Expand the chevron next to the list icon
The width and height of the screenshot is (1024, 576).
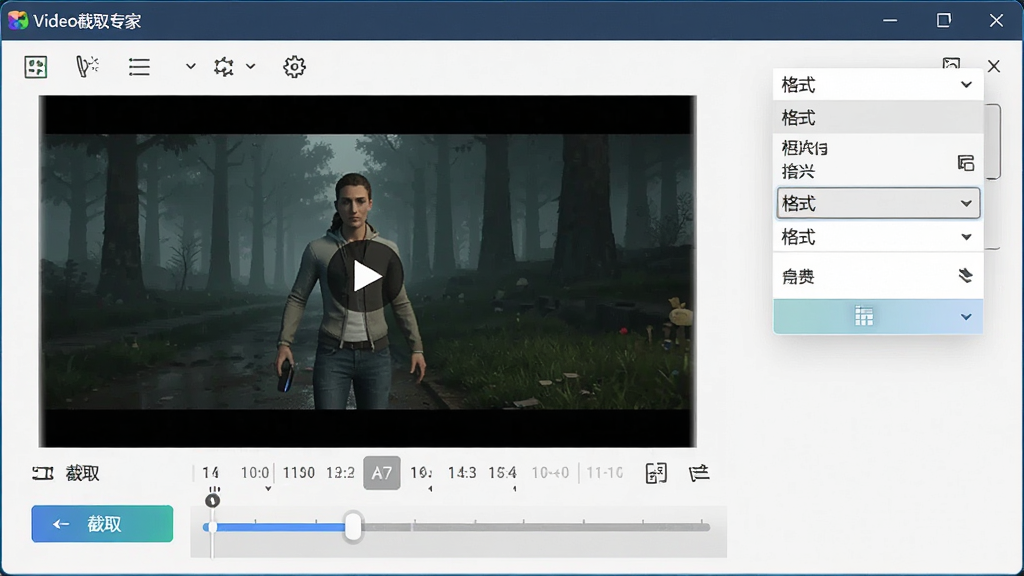click(x=190, y=66)
